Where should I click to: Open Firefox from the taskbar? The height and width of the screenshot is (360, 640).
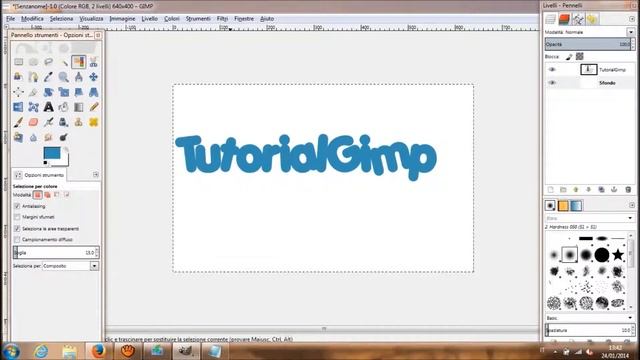pyautogui.click(x=98, y=351)
